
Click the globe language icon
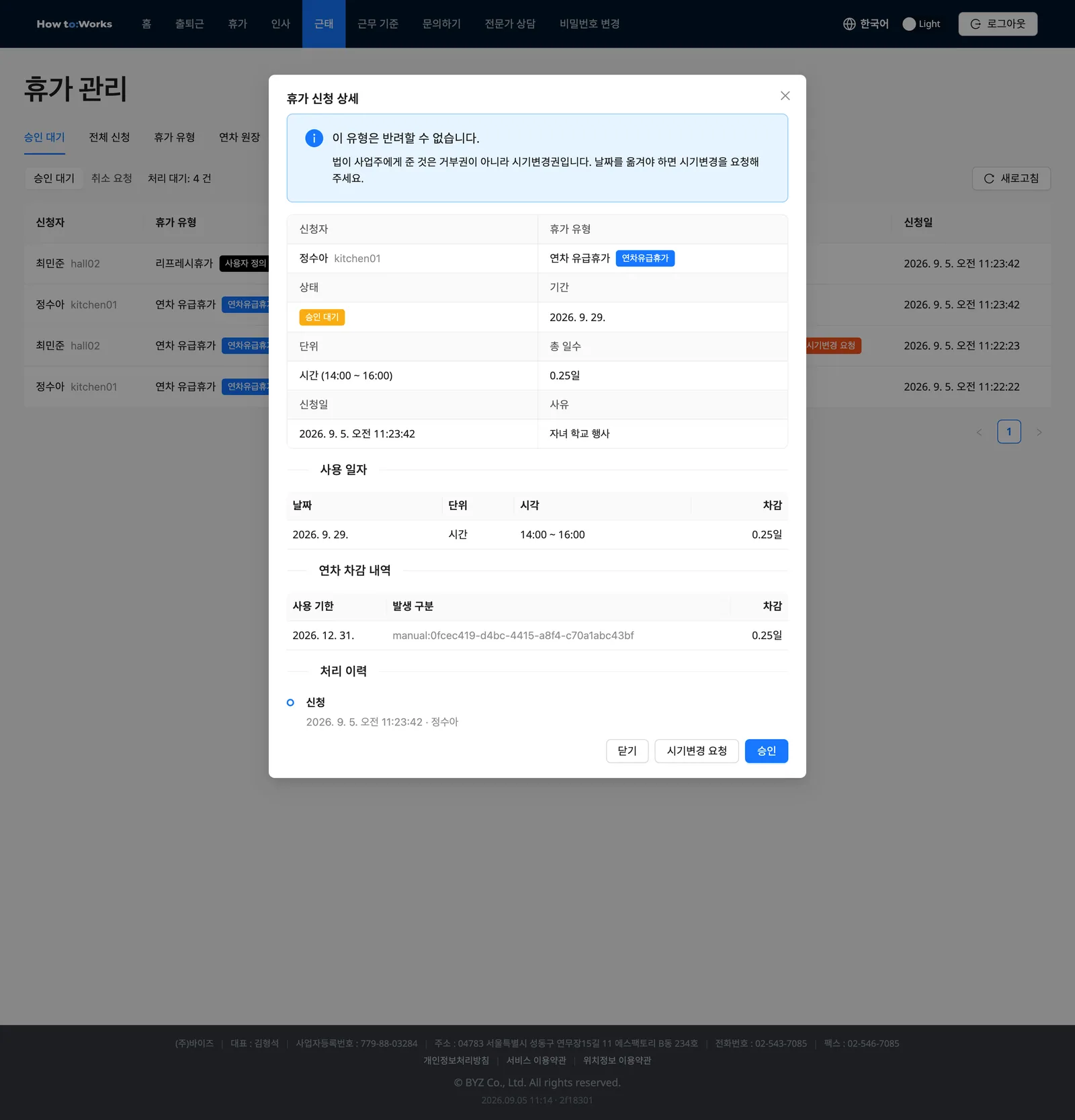point(849,24)
